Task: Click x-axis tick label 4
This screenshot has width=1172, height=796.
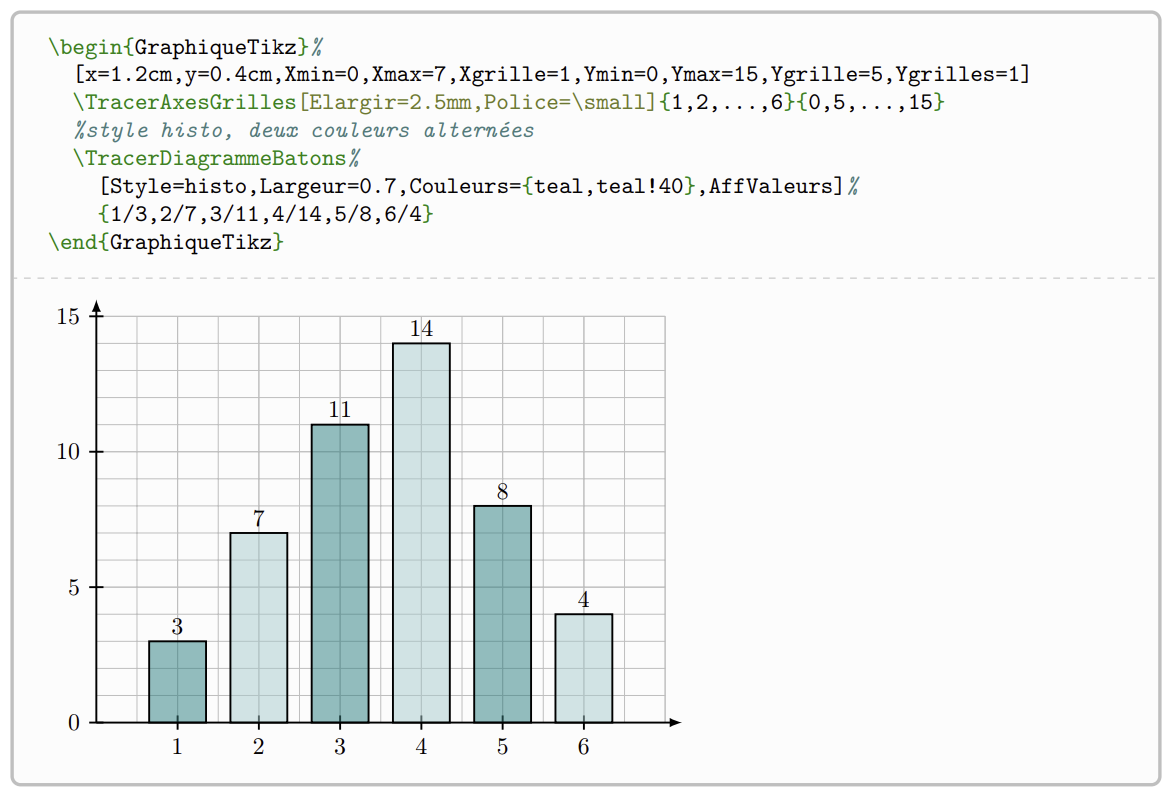Action: (x=421, y=747)
